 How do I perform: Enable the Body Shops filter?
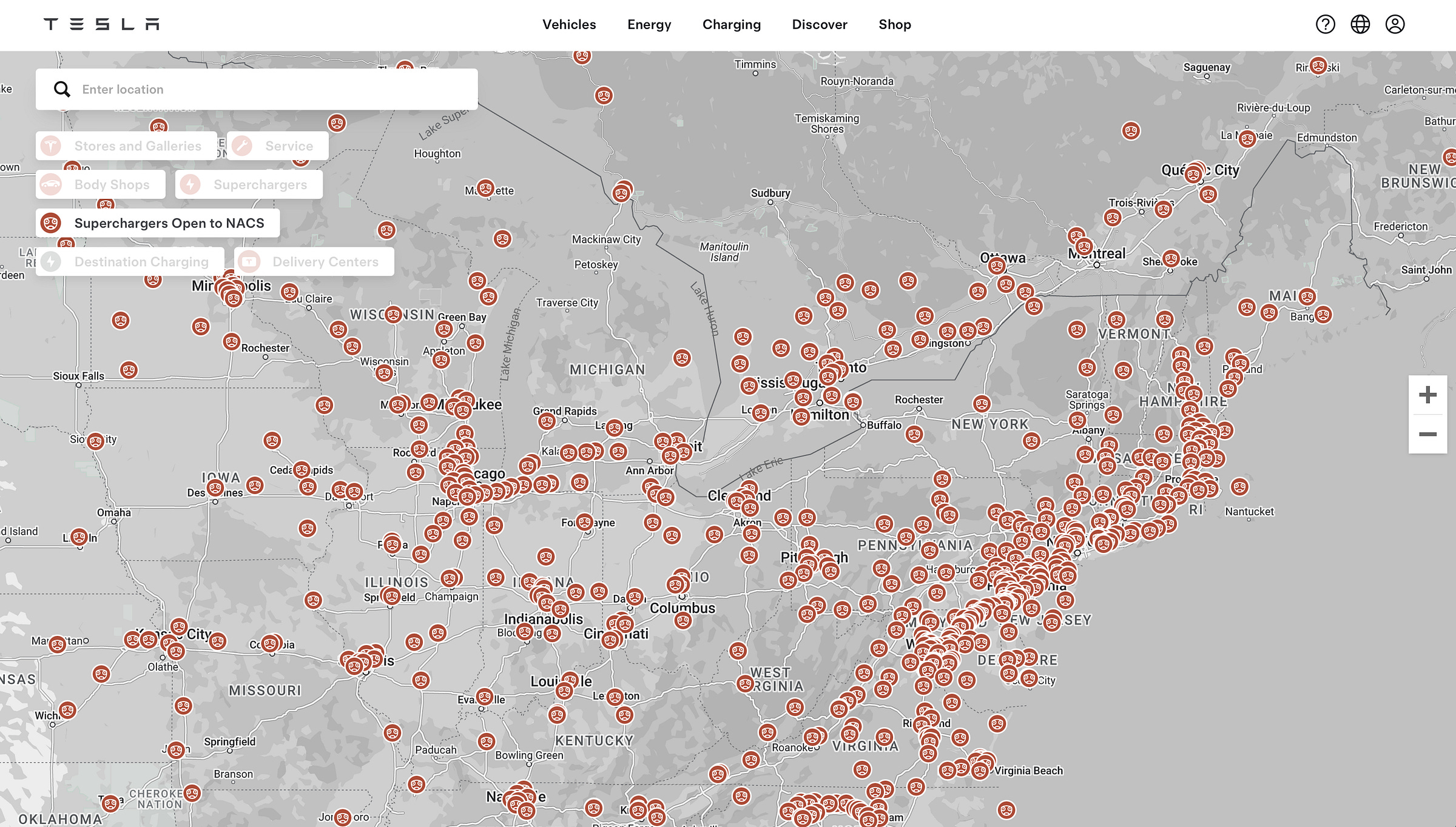click(101, 184)
